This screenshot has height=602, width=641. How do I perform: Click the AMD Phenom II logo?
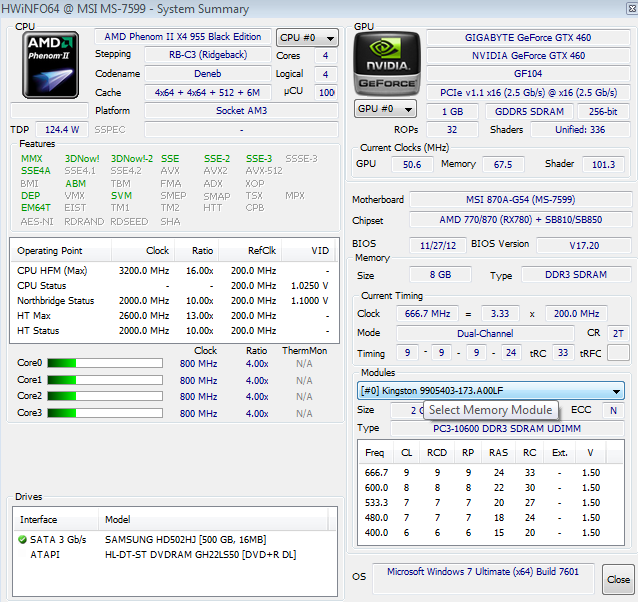50,65
